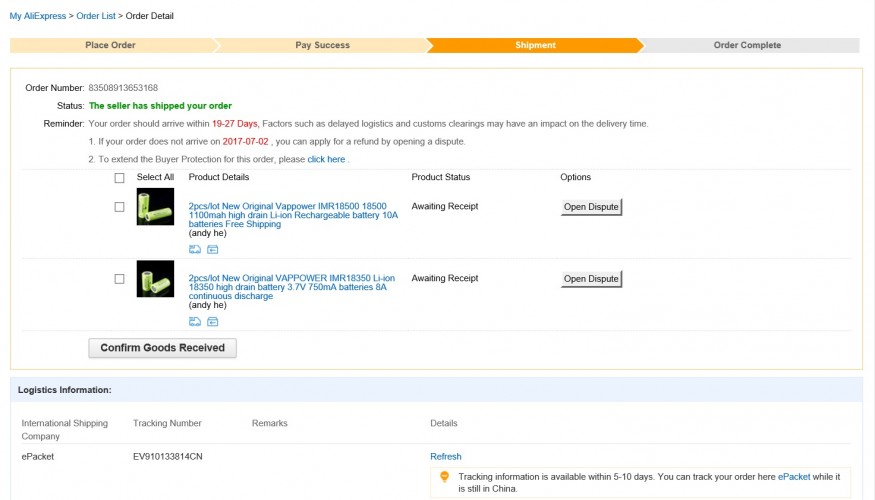Tick the Select All checkbox
Viewport: 875px width, 500px height.
[x=120, y=178]
